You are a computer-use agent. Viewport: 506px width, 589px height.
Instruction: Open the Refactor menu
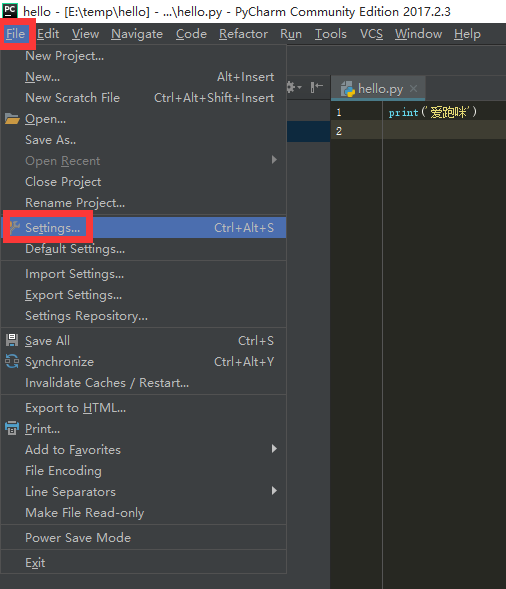(243, 34)
